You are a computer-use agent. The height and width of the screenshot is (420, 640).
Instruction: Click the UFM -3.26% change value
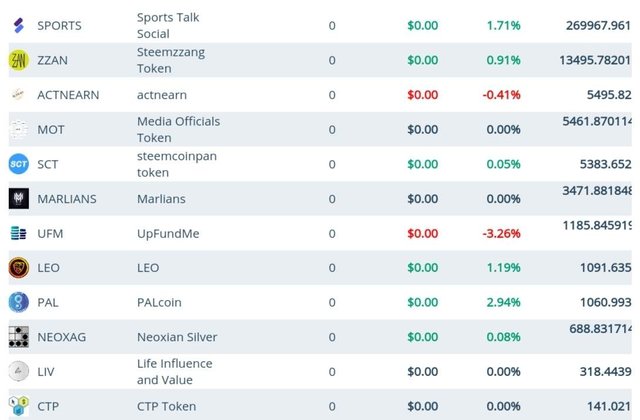point(501,233)
